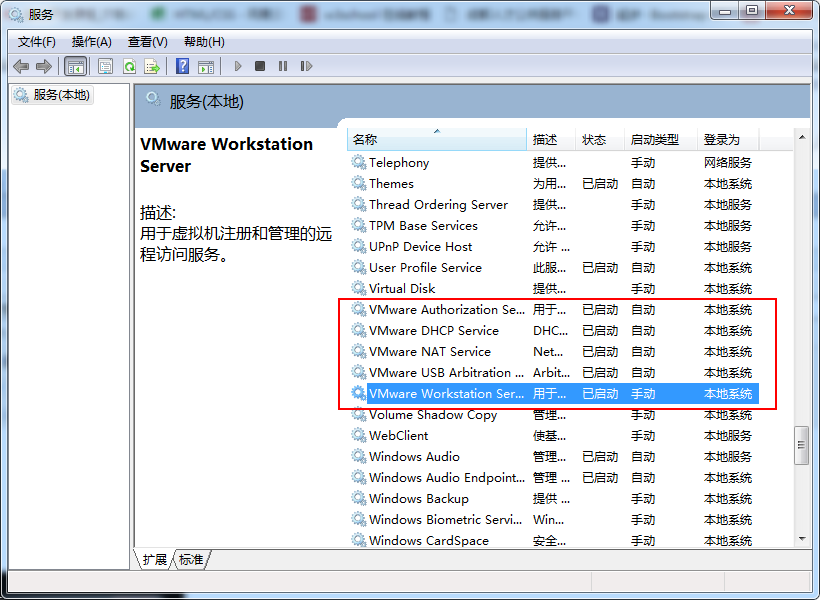Click the scrollbar down arrow
The height and width of the screenshot is (600, 820).
(802, 539)
